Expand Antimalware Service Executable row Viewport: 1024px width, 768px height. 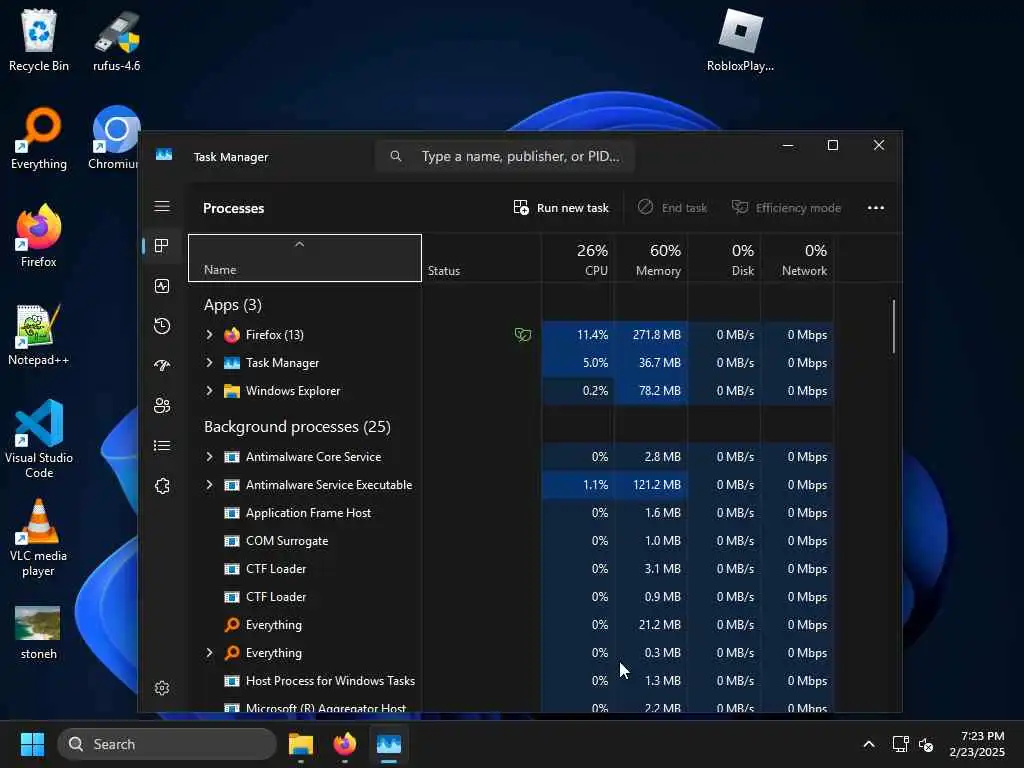click(209, 485)
